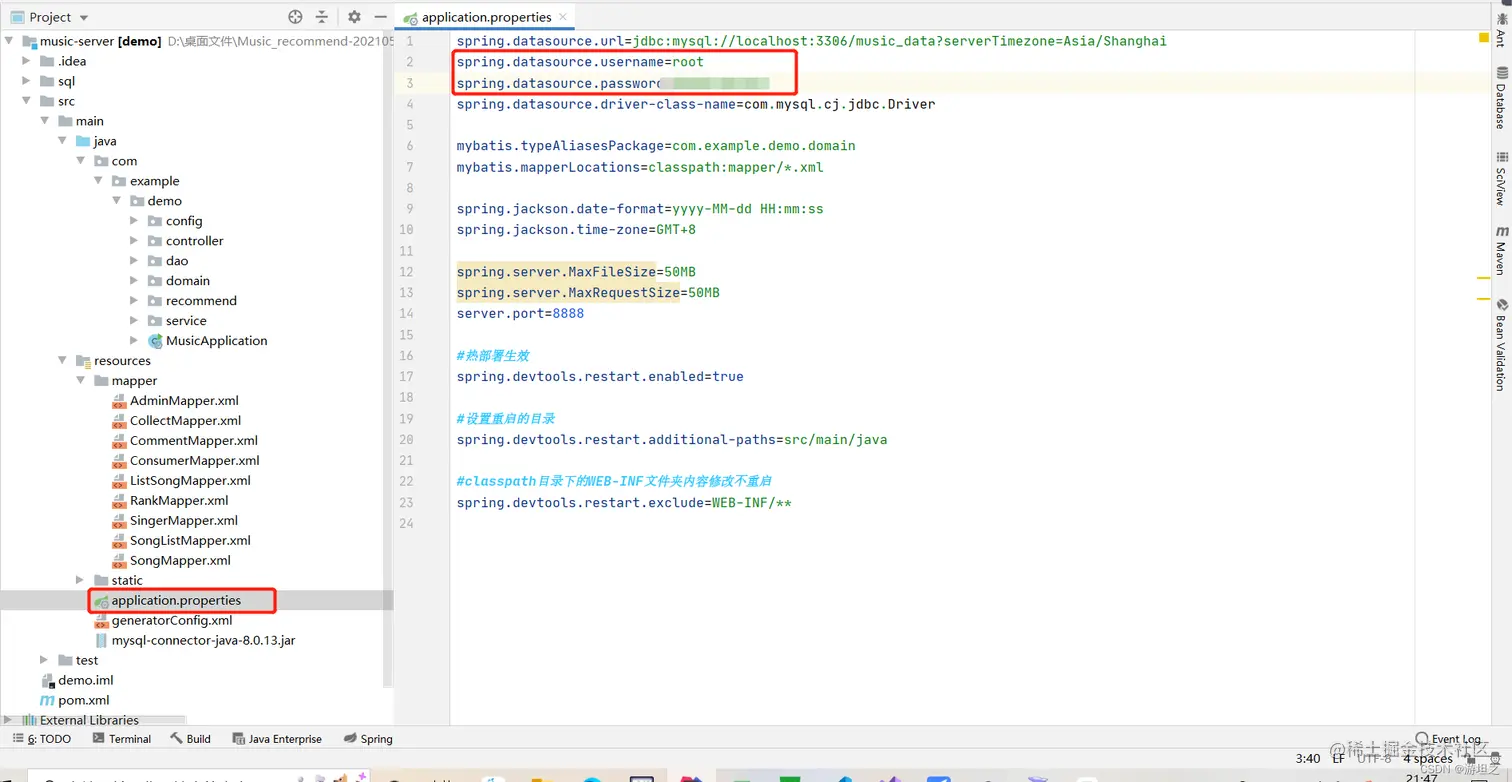Expand the .idea folder
The image size is (1512, 782).
[x=27, y=61]
